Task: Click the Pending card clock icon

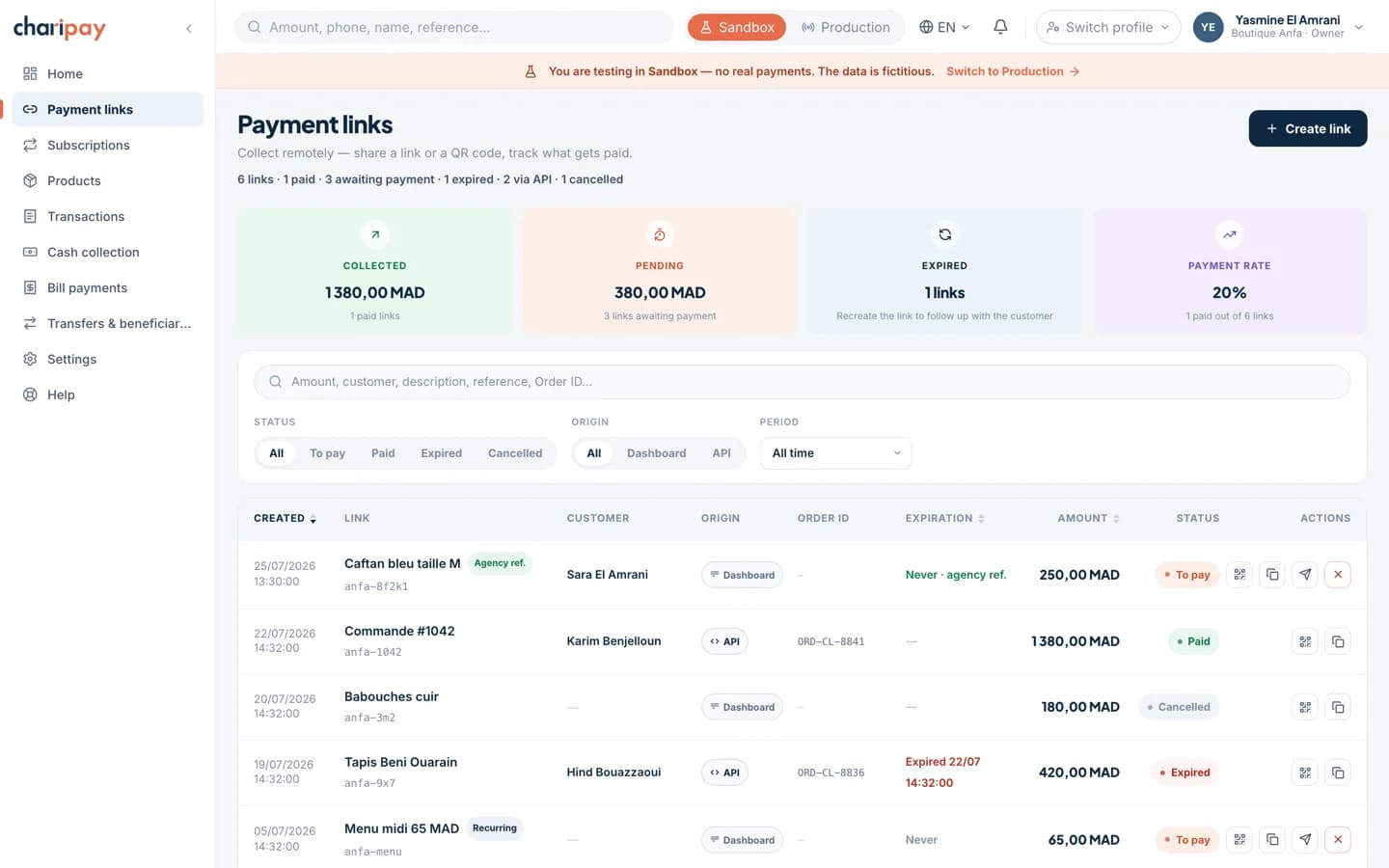Action: tap(660, 234)
